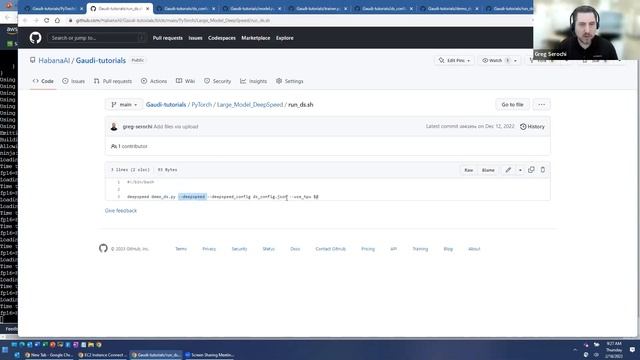Select the Wiki repository tab
Viewport: 640px width, 360px height.
[185, 81]
